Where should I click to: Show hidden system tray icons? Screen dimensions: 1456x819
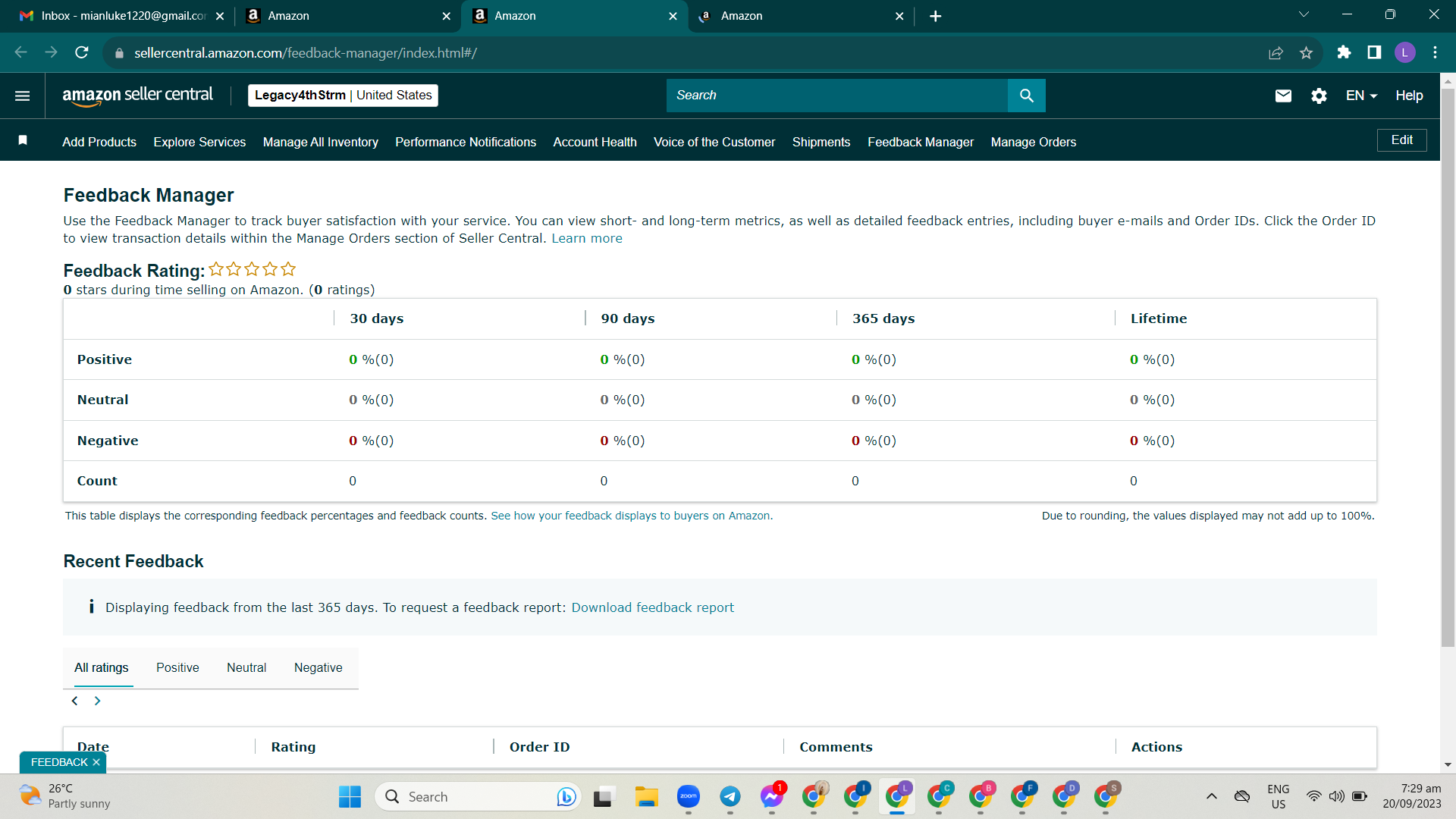click(x=1212, y=796)
